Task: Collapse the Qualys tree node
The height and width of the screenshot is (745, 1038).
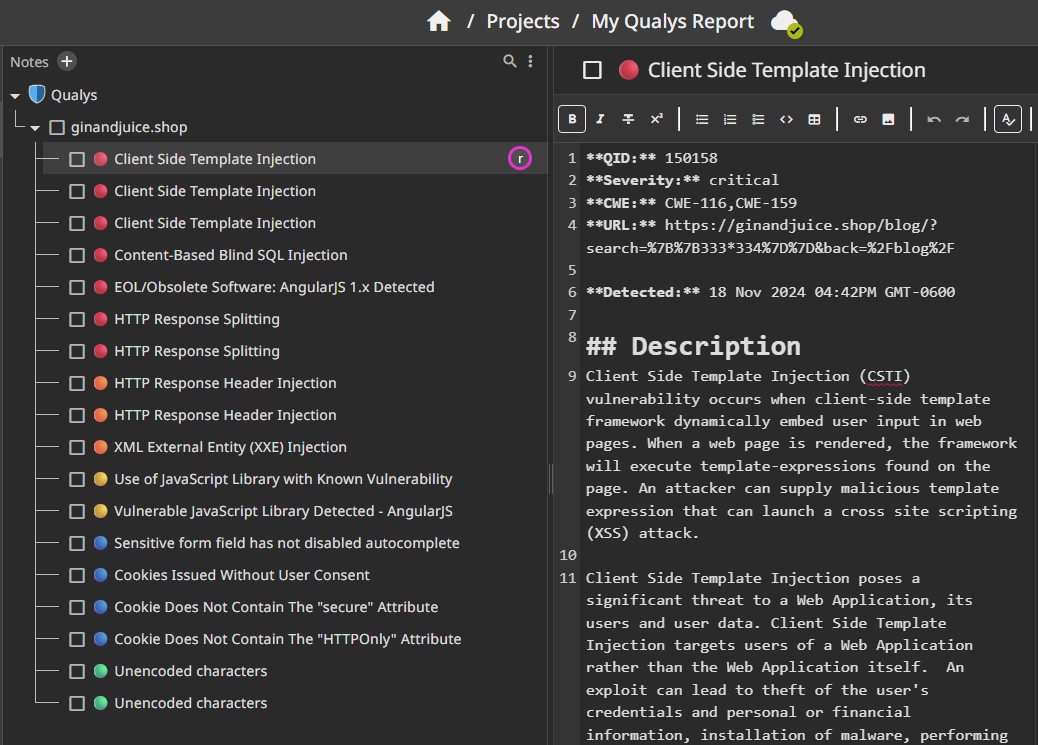Action: [x=15, y=96]
